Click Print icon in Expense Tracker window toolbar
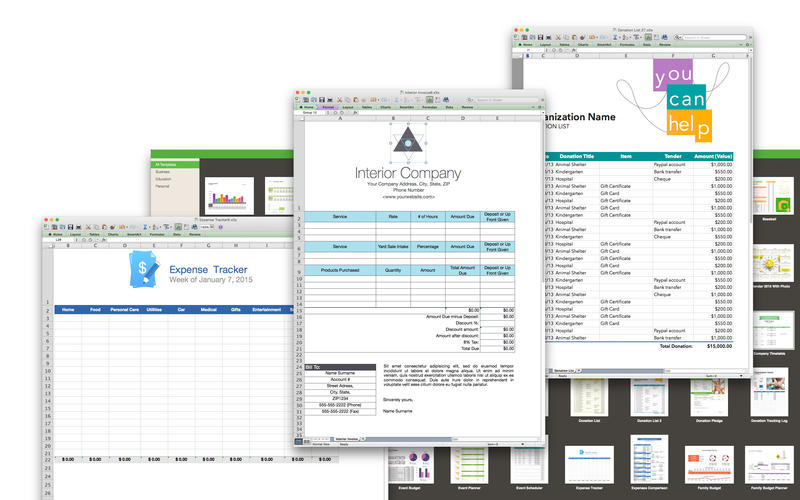The image size is (800, 500). [x=79, y=227]
